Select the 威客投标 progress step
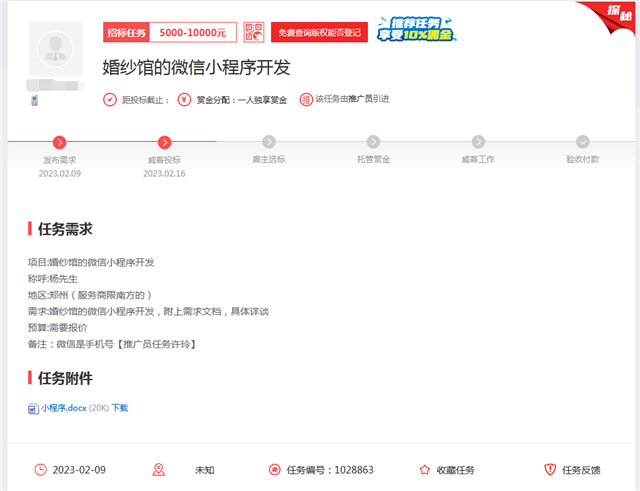 click(x=164, y=142)
